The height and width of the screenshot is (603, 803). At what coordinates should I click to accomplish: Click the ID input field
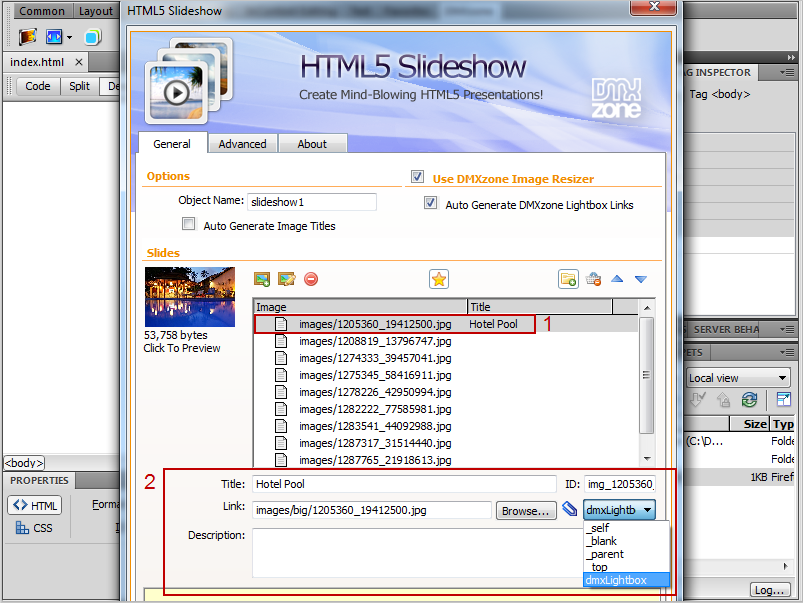click(x=620, y=484)
